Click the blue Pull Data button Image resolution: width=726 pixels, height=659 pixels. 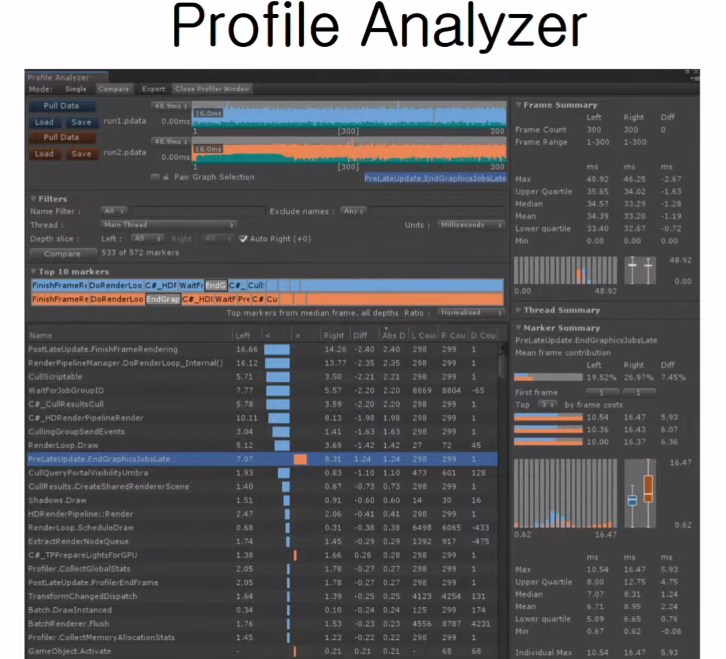pos(62,106)
